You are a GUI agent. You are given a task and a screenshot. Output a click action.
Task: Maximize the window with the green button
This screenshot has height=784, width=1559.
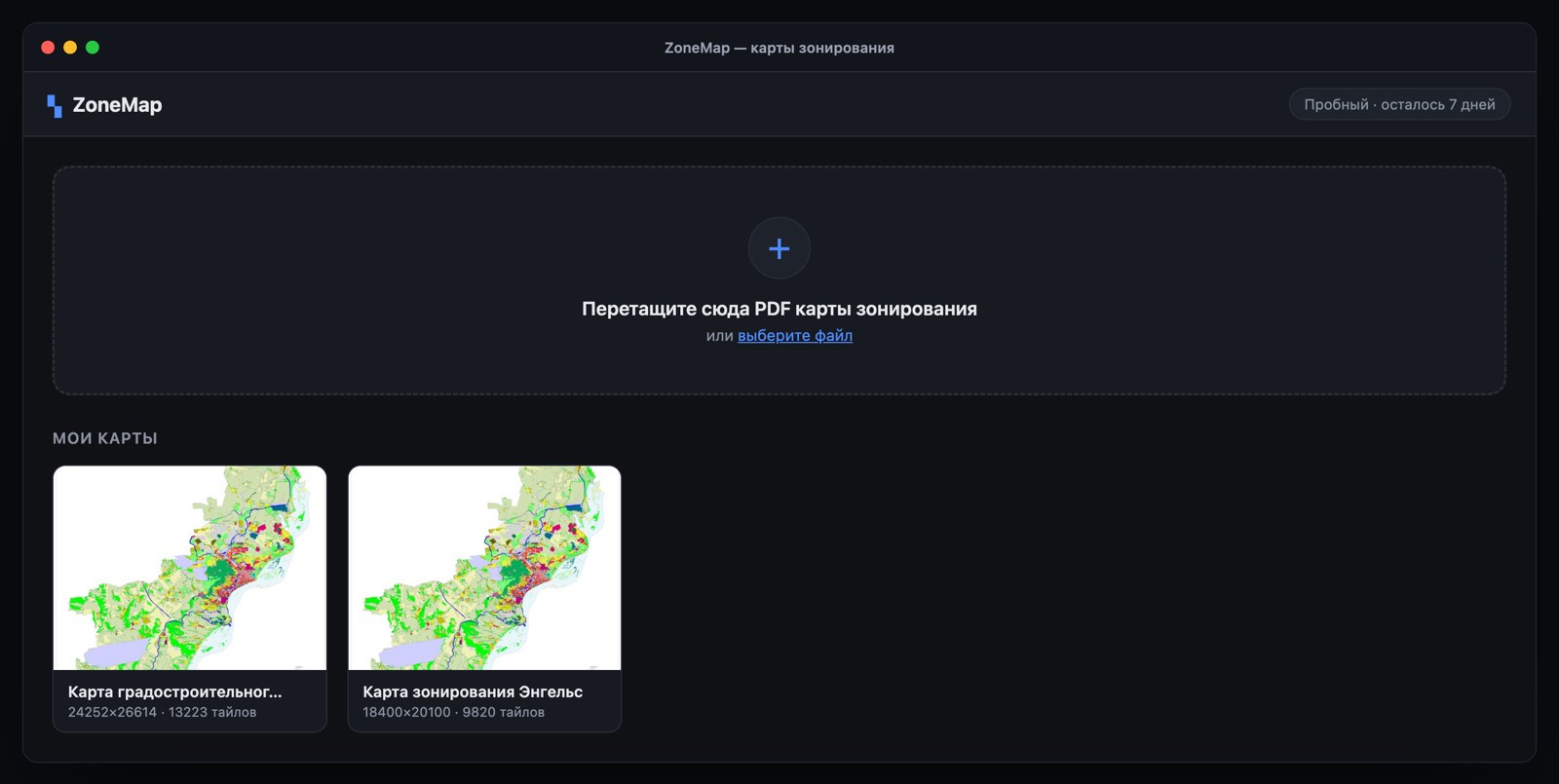pyautogui.click(x=93, y=47)
